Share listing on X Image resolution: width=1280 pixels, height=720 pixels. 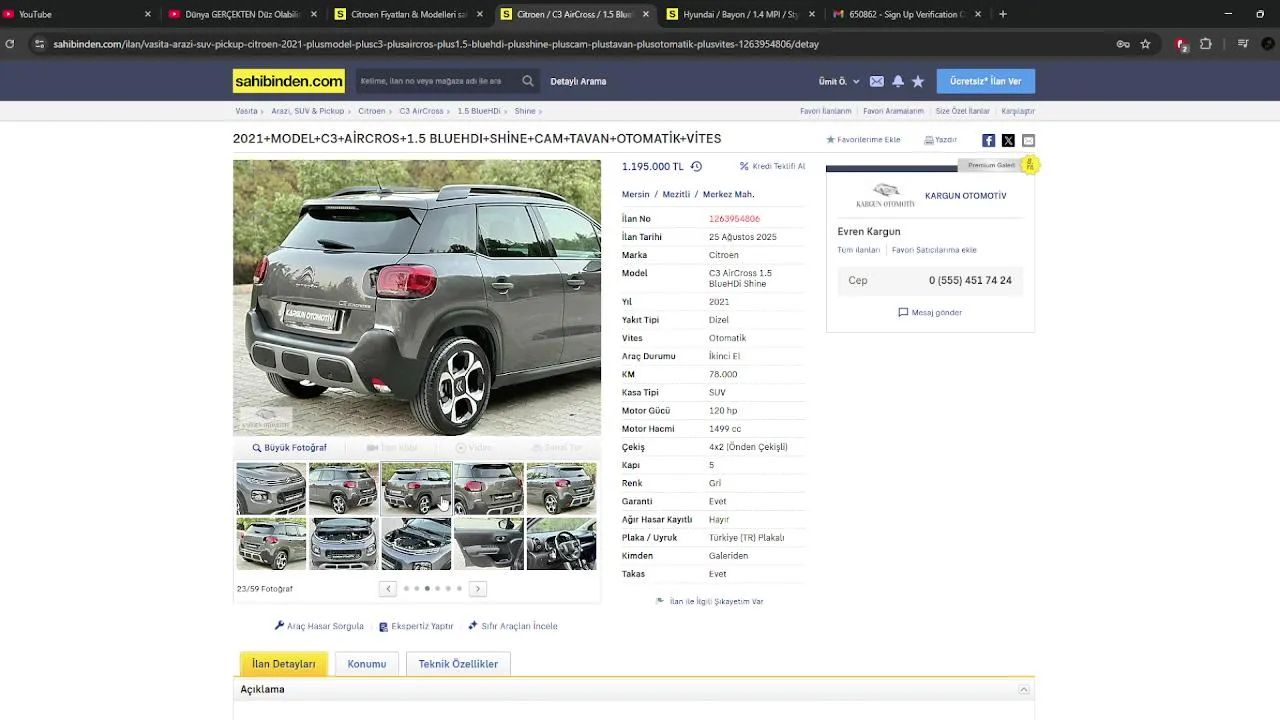(1008, 140)
